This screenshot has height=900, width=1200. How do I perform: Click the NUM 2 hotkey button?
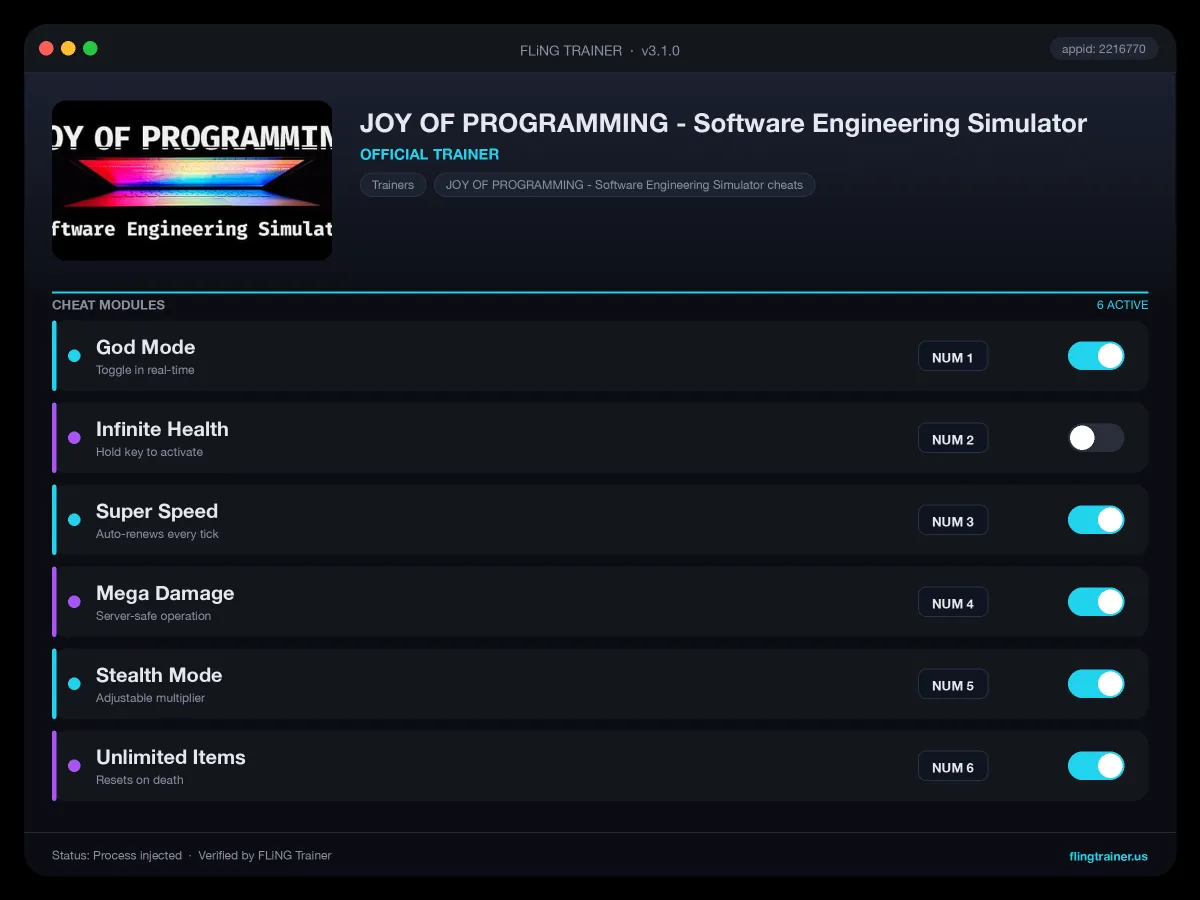coord(953,439)
